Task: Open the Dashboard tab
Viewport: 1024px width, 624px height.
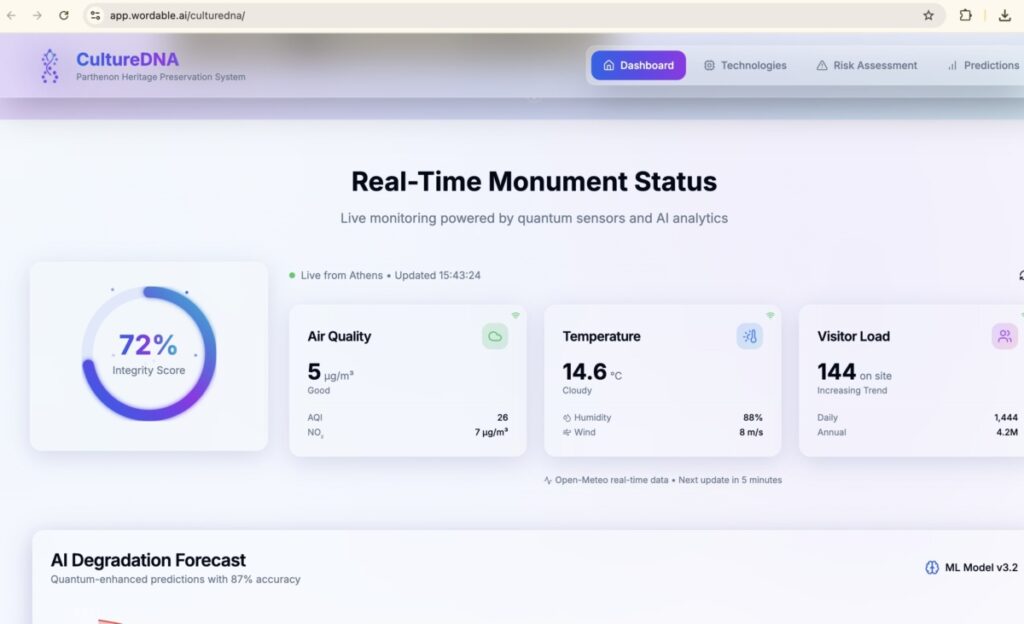Action: tap(638, 65)
